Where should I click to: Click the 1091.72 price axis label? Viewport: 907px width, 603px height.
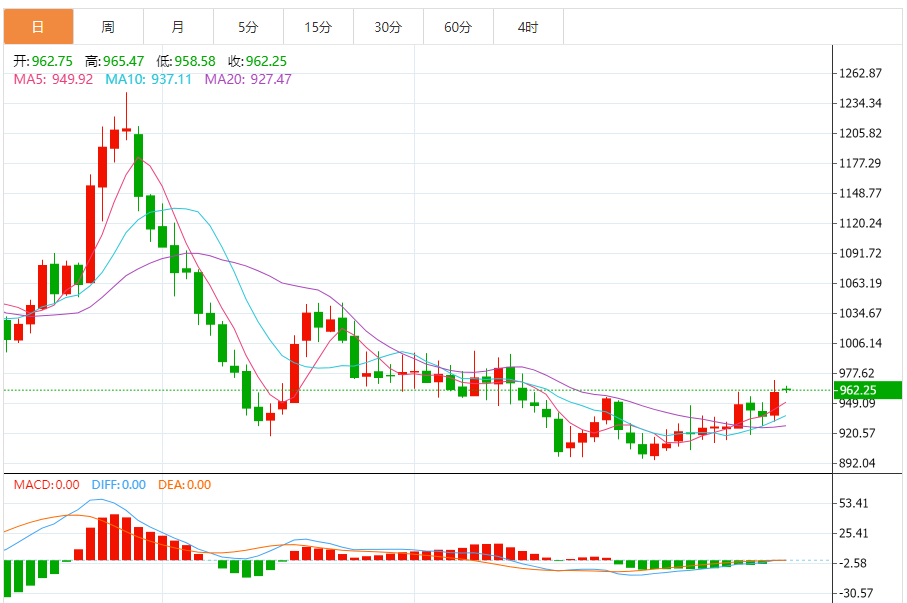point(860,253)
